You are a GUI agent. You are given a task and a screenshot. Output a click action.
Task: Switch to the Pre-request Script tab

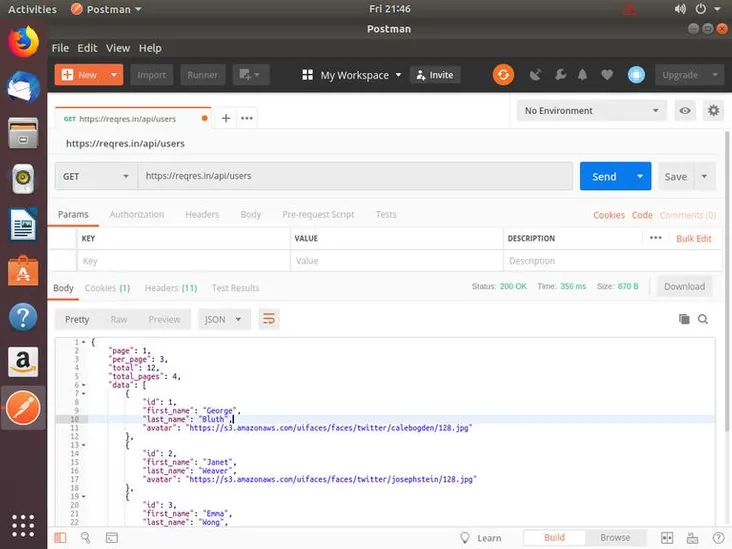point(318,214)
